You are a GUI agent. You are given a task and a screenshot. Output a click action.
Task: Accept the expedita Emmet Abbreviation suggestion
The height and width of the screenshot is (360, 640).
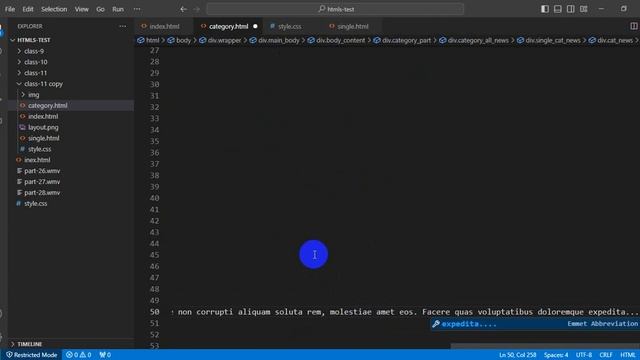point(535,324)
